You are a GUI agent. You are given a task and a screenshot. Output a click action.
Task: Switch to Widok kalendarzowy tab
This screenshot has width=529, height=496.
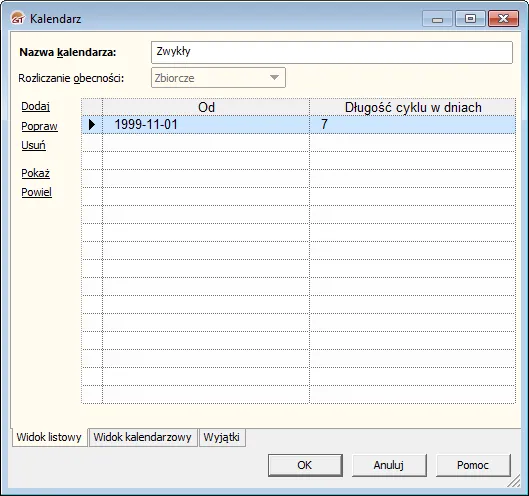143,437
